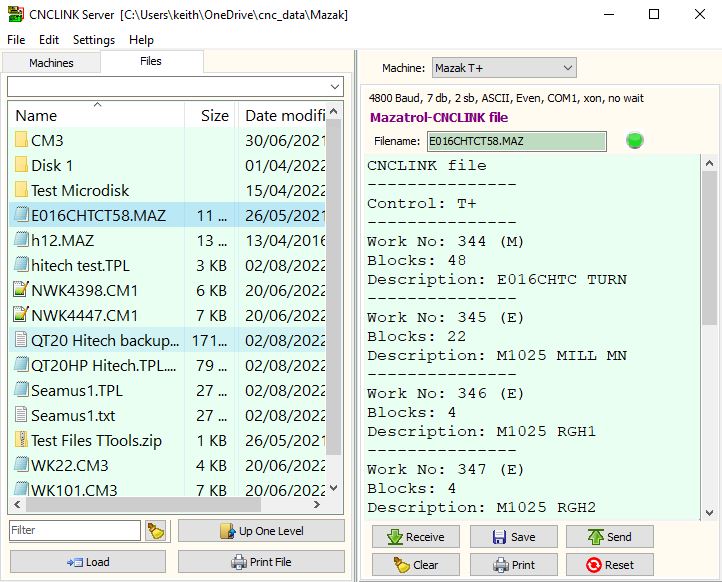Click the Print File button
This screenshot has width=722, height=582.
pos(261,561)
